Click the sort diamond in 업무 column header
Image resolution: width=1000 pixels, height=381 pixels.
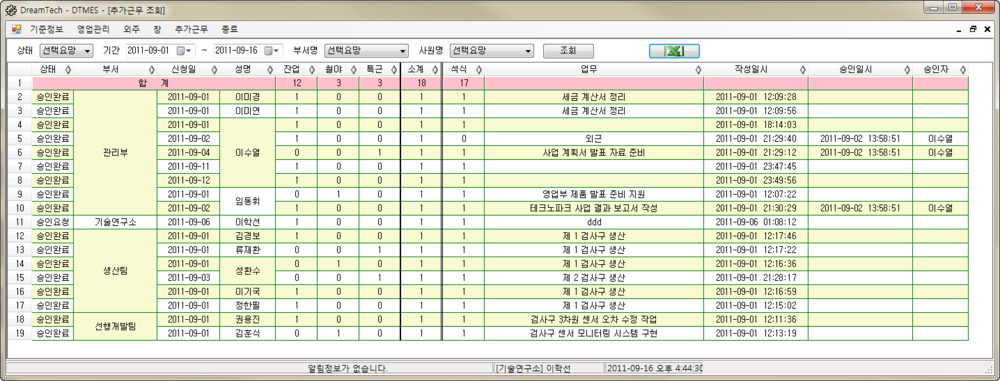point(698,70)
